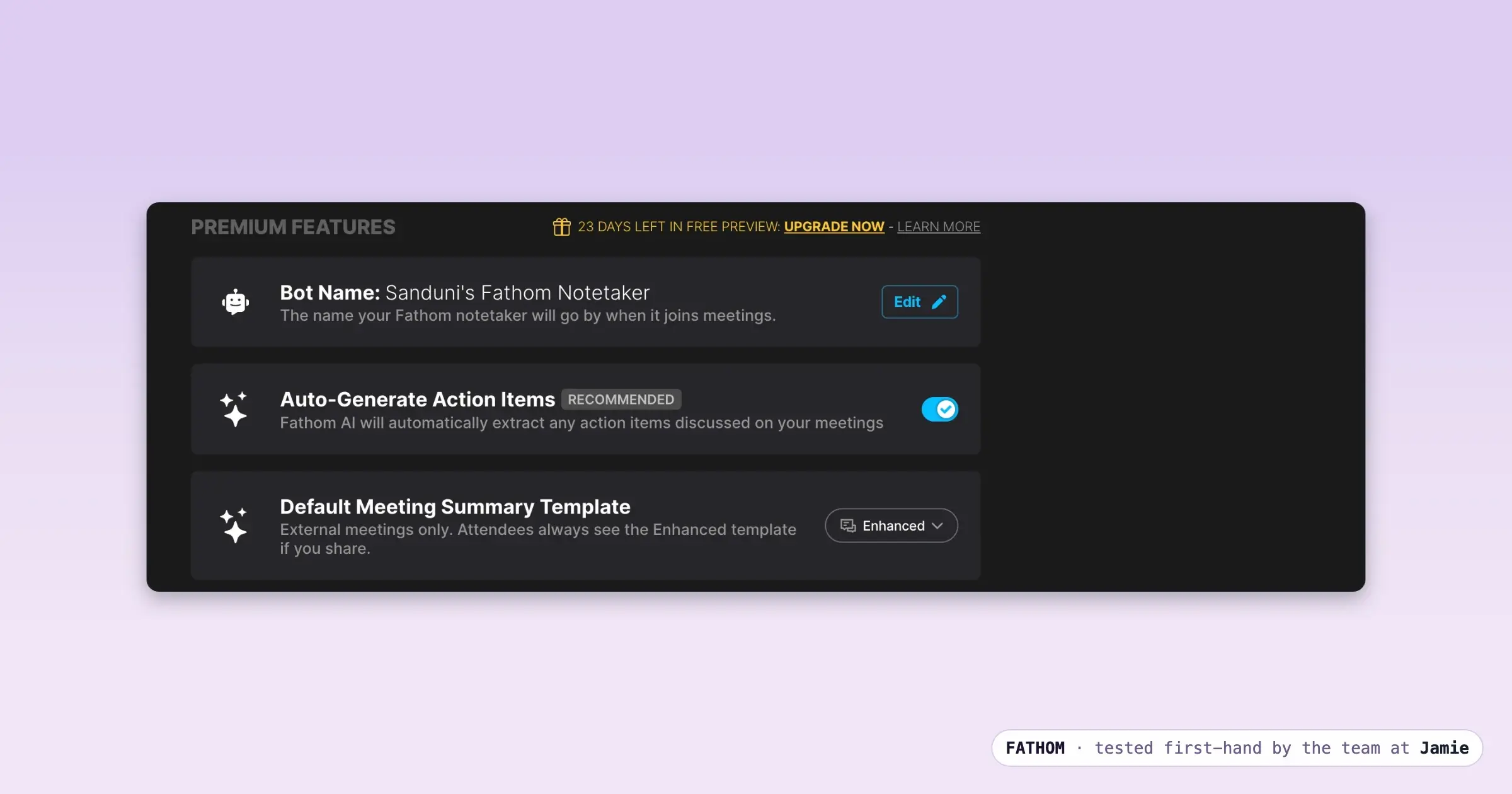Click the robot icon next to Bot Name
This screenshot has height=794, width=1512.
pyautogui.click(x=235, y=302)
